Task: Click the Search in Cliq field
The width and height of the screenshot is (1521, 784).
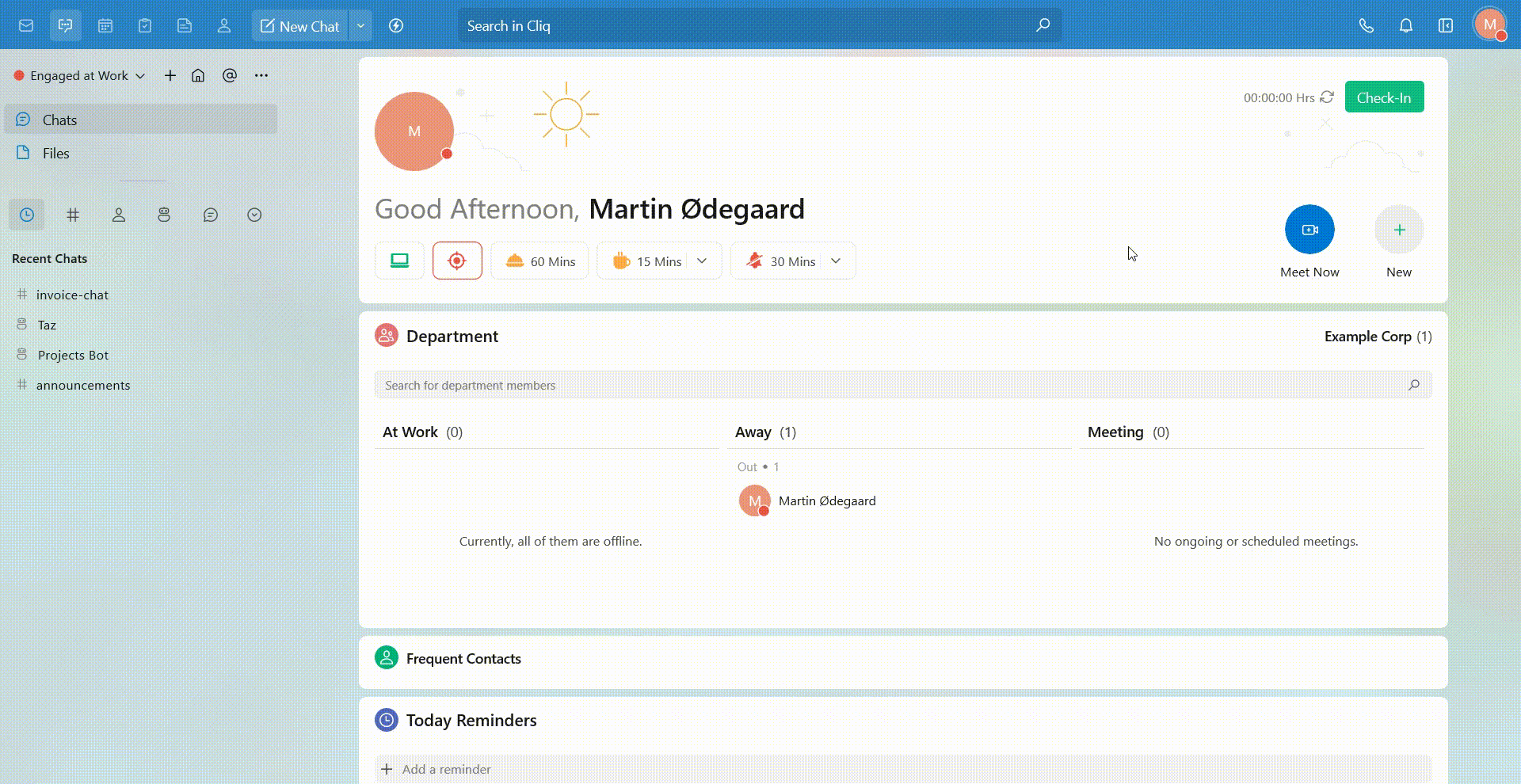Action: [745, 25]
